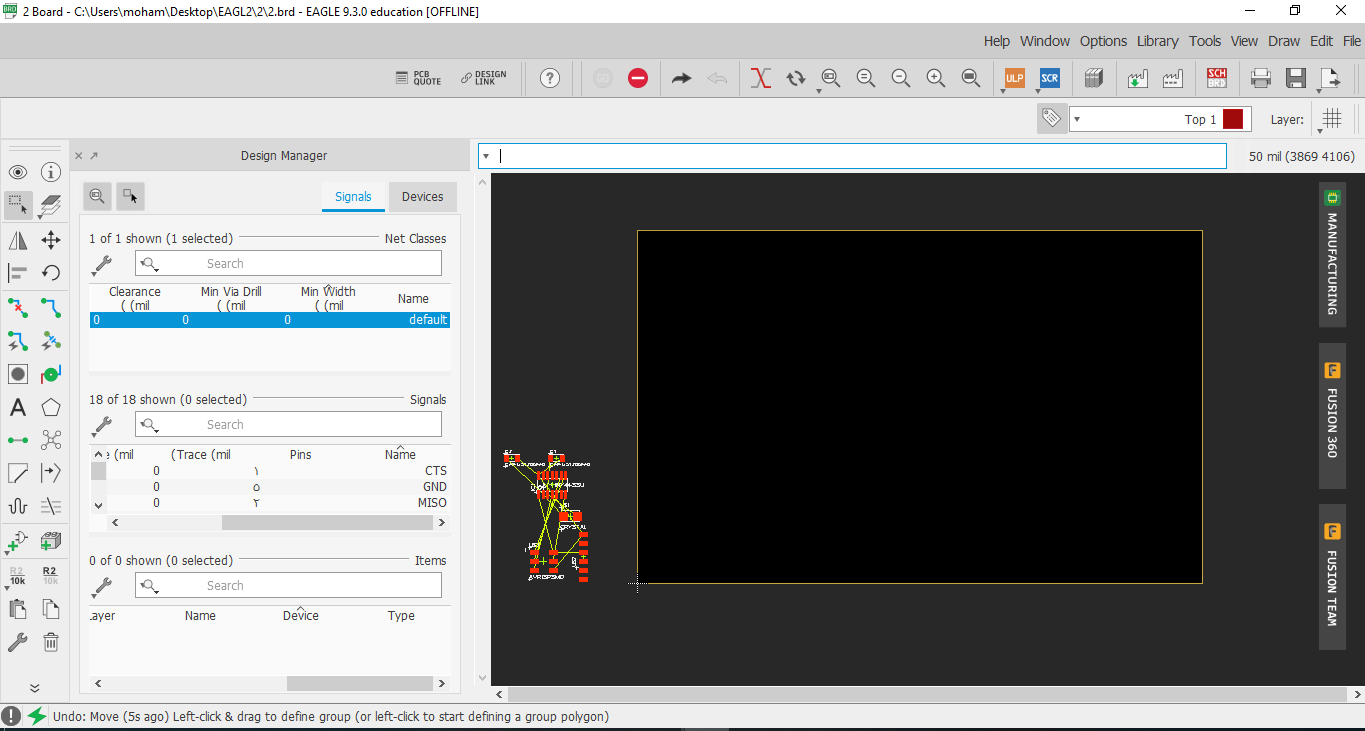This screenshot has height=731, width=1365.
Task: Open the Tools menu
Action: [1205, 41]
